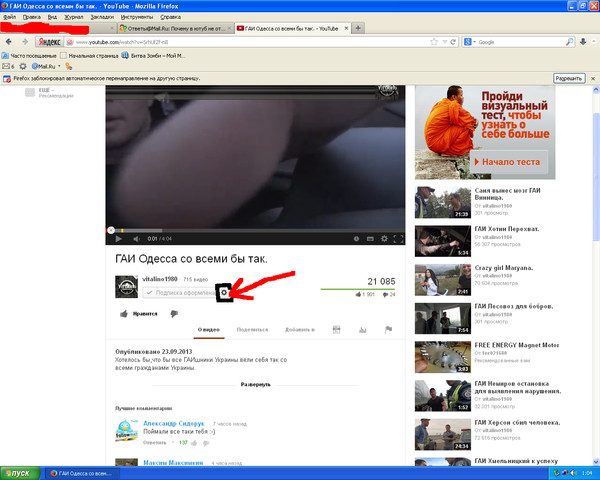Dismiss the Firefox redirect notification bar
Viewport: 600px width, 480px height.
click(593, 78)
